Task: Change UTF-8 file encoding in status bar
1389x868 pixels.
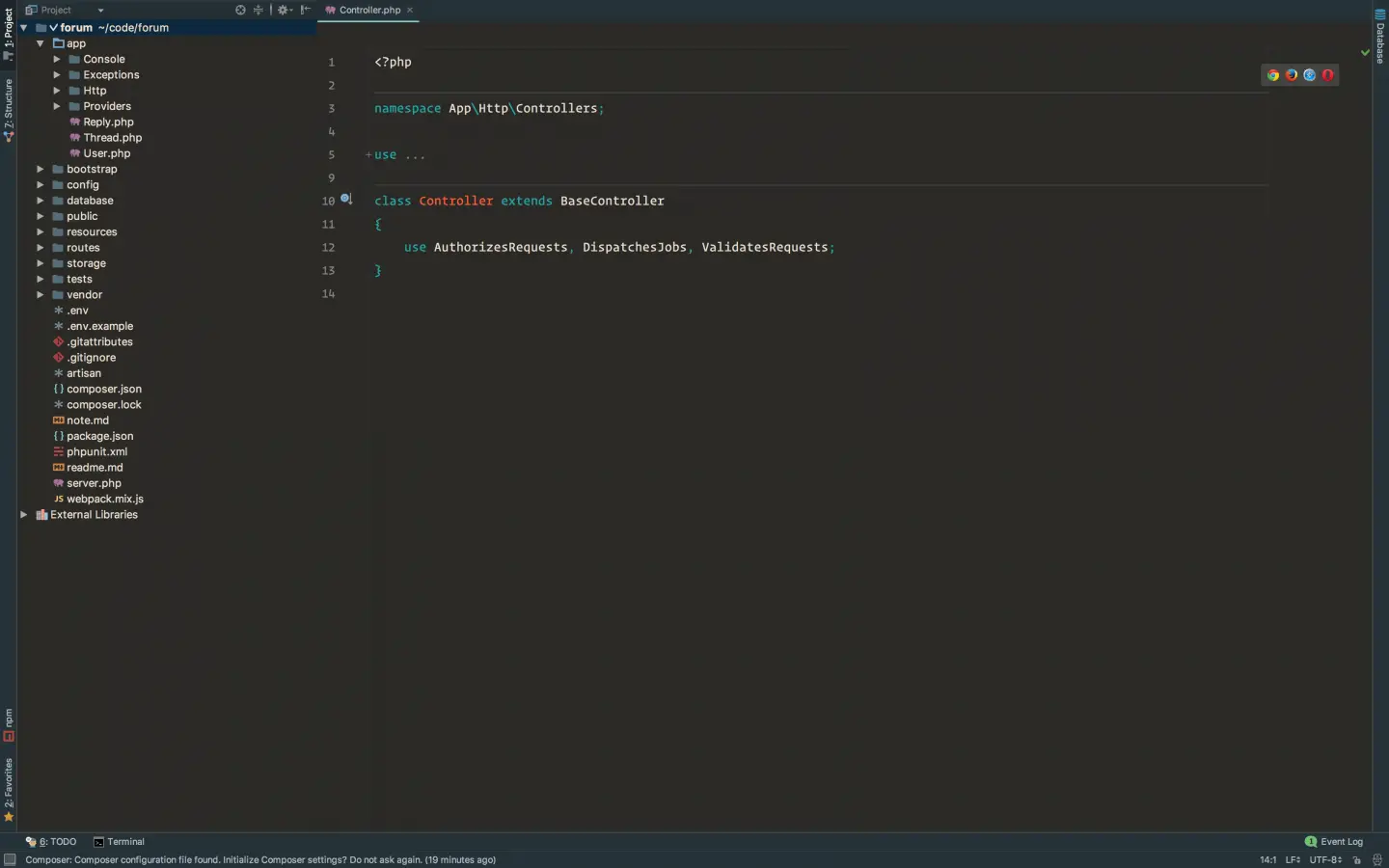Action: (x=1325, y=860)
